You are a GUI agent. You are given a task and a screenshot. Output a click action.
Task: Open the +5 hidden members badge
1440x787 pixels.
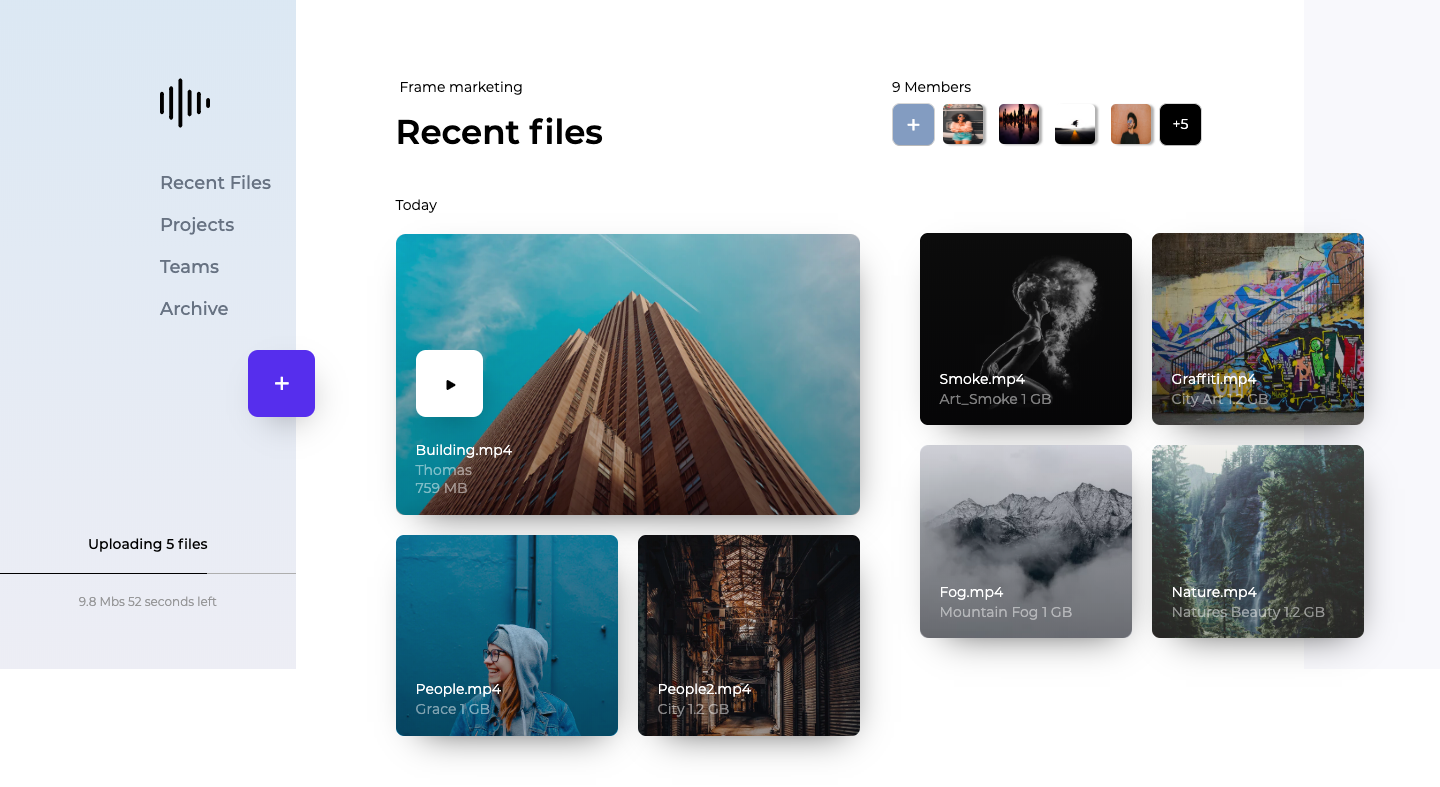point(1180,124)
